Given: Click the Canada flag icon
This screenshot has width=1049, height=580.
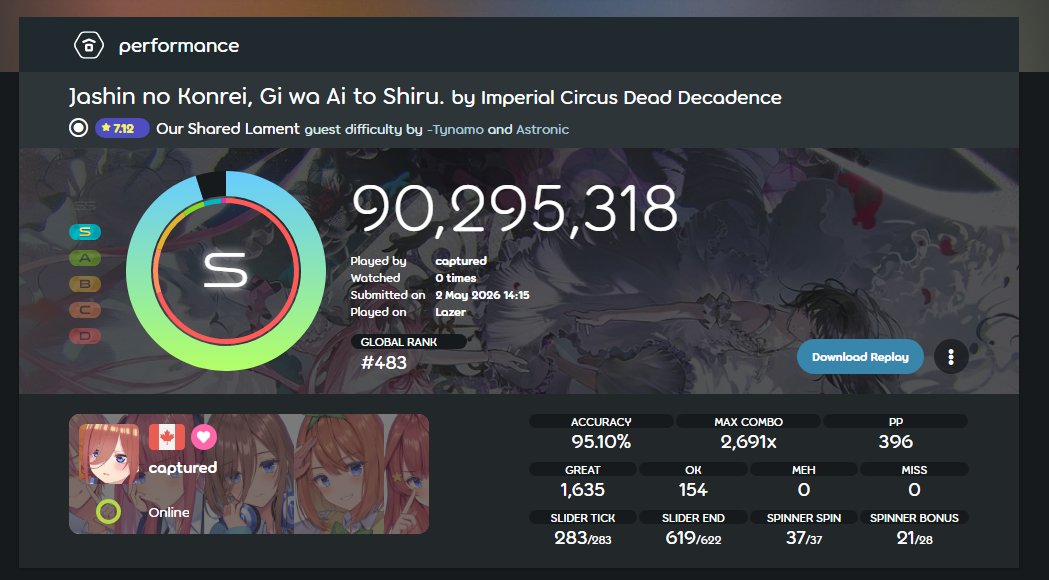Looking at the screenshot, I should click(x=166, y=438).
